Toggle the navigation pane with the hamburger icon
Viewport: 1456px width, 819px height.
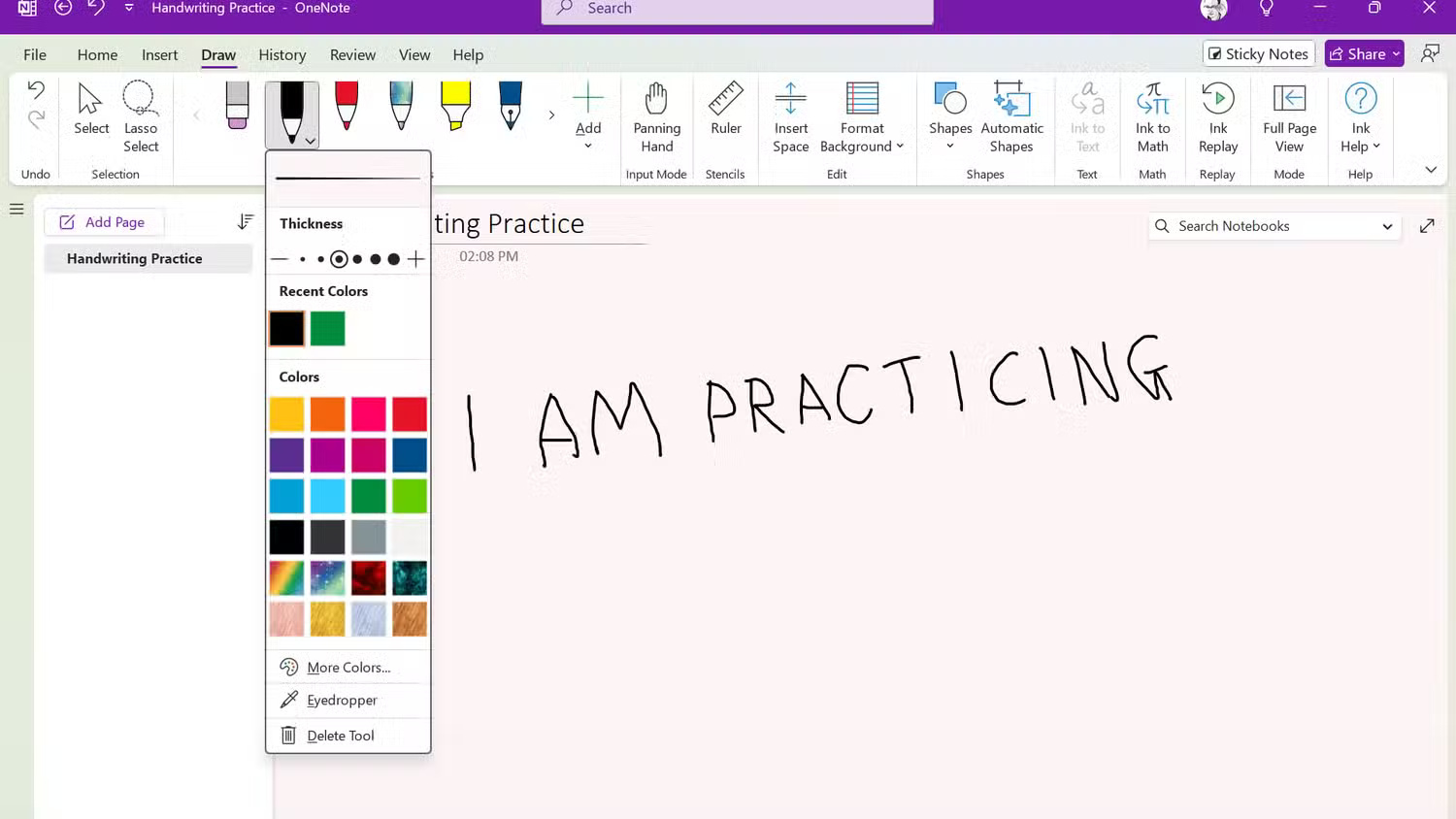[17, 208]
